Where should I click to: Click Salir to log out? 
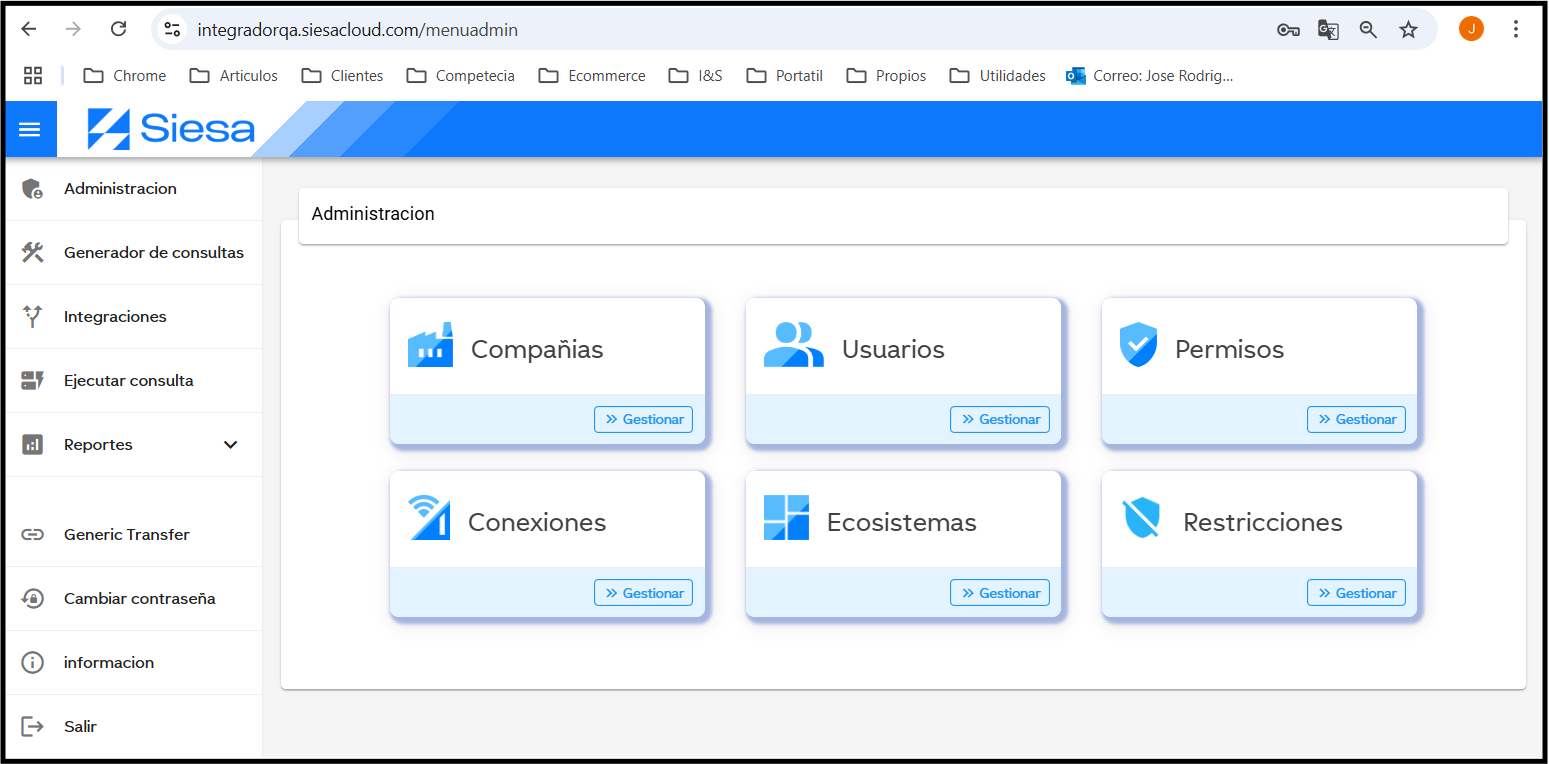tap(80, 727)
